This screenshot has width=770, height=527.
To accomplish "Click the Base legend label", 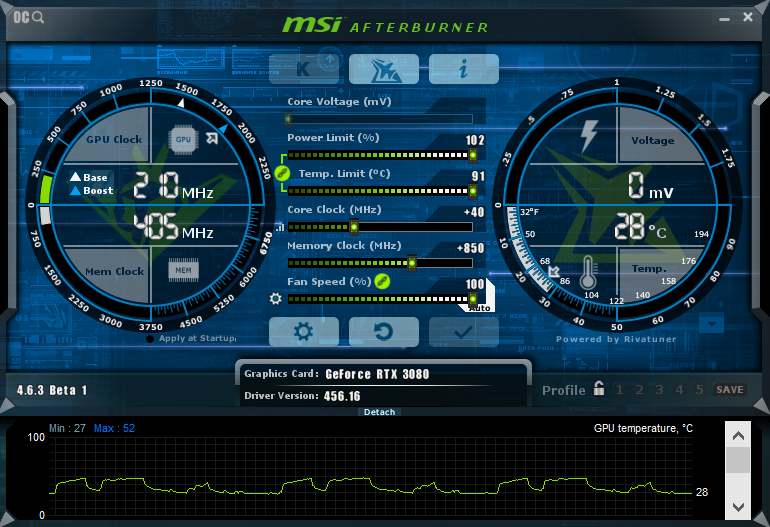I will (x=89, y=177).
